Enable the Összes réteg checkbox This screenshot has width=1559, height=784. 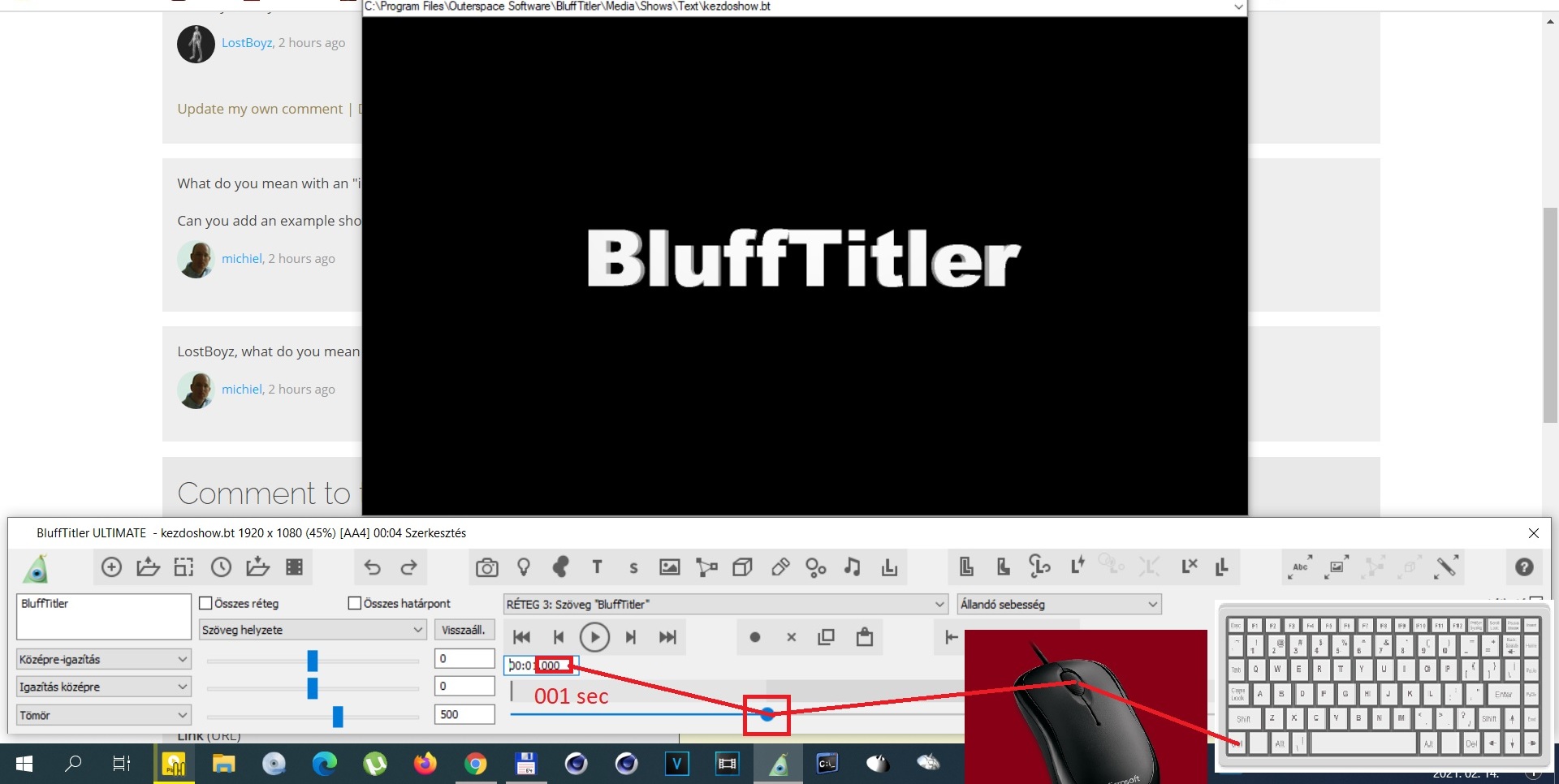tap(205, 603)
